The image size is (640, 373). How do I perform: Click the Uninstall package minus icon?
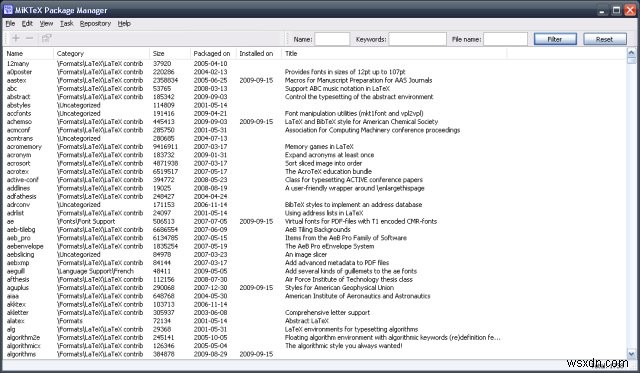29,38
